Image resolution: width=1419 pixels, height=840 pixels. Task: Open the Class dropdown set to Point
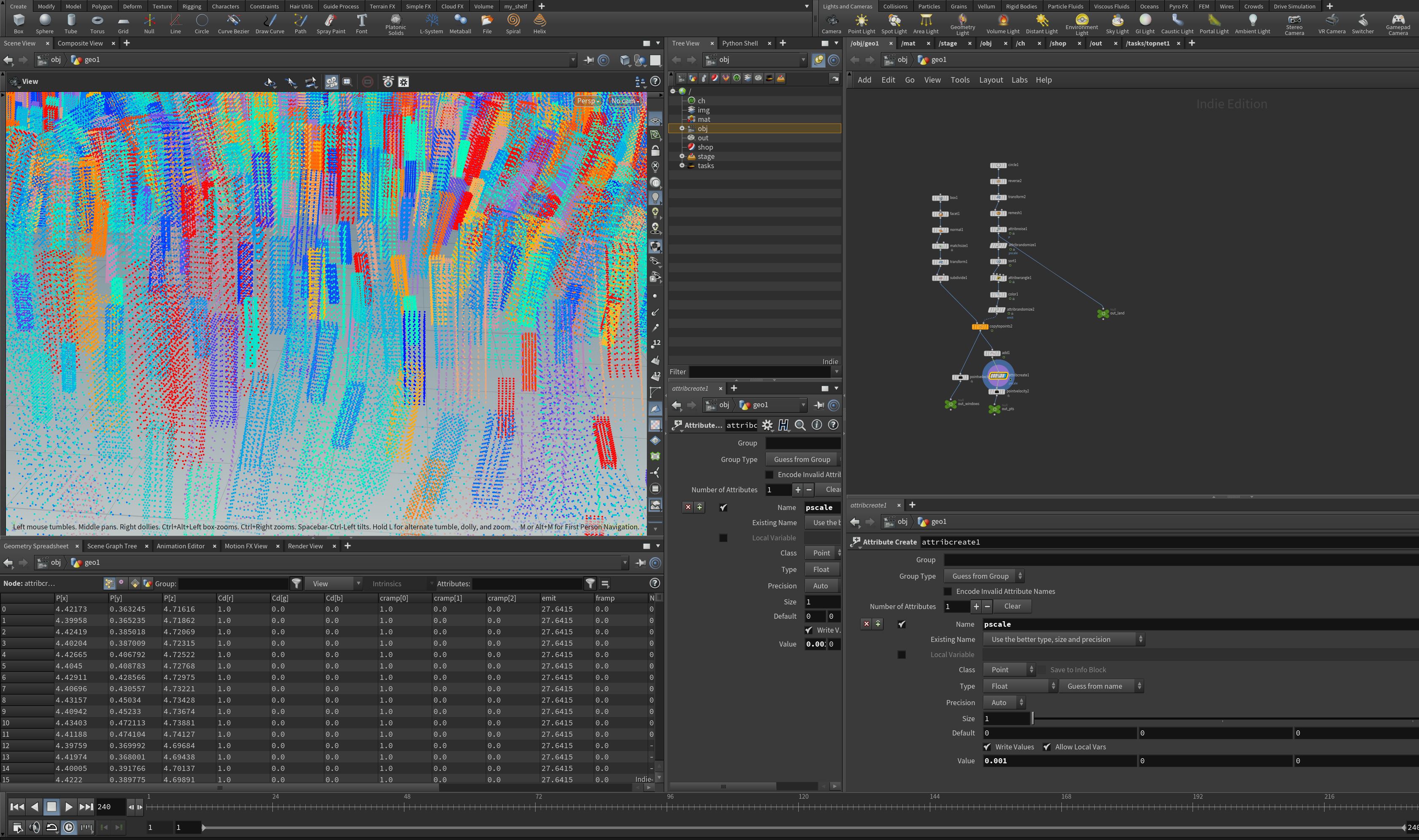coord(1009,669)
